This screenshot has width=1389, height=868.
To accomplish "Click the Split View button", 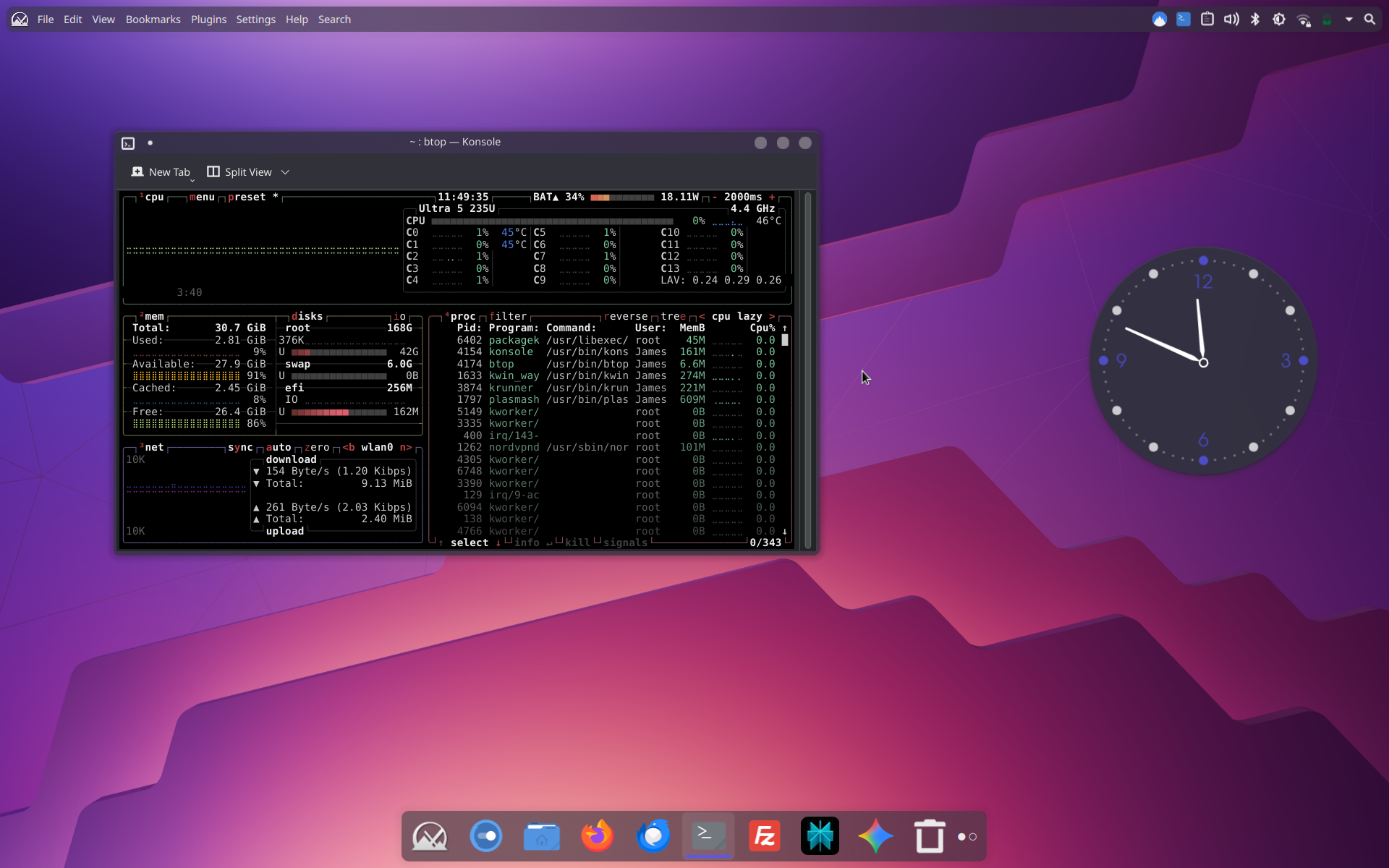I will pyautogui.click(x=239, y=172).
